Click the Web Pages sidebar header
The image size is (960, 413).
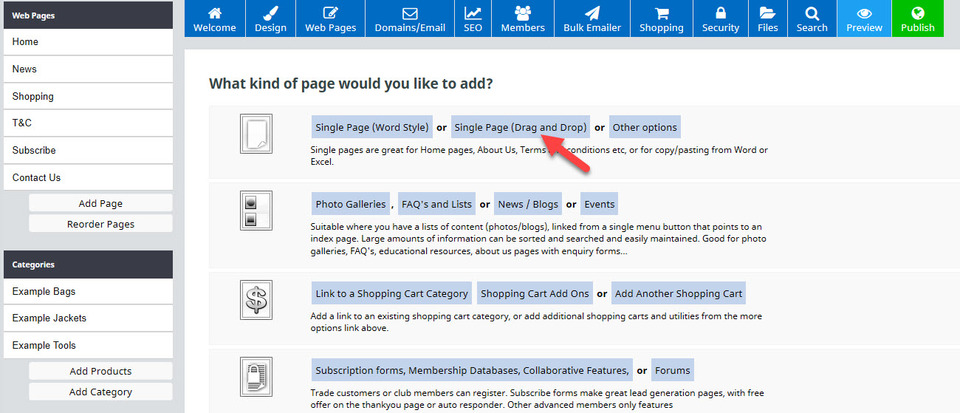88,15
